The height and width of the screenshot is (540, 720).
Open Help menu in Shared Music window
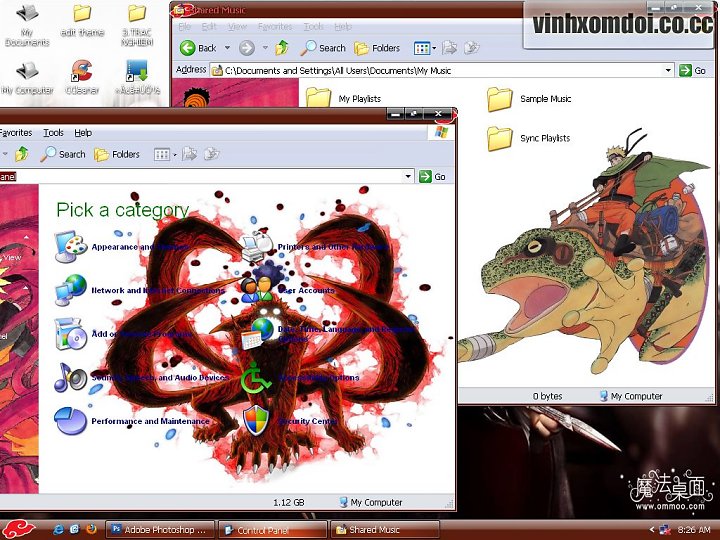[343, 27]
